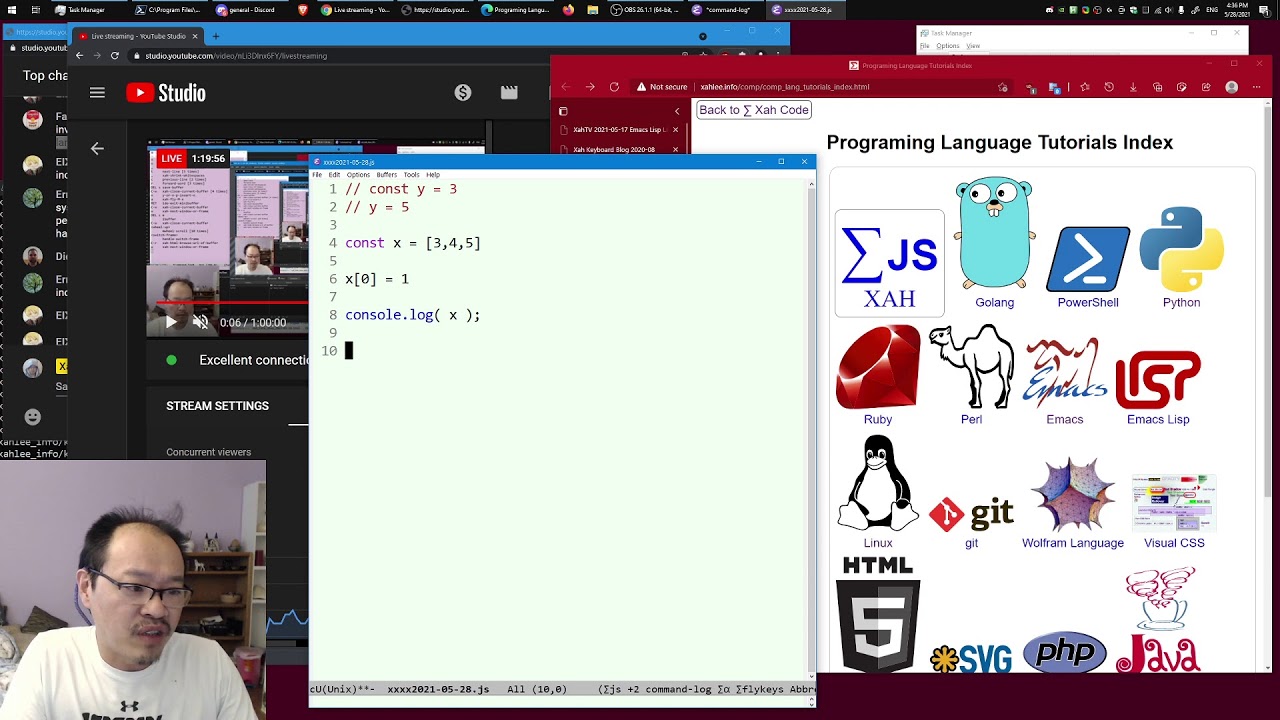
Task: Open Edge profile avatar
Action: pos(1232,87)
